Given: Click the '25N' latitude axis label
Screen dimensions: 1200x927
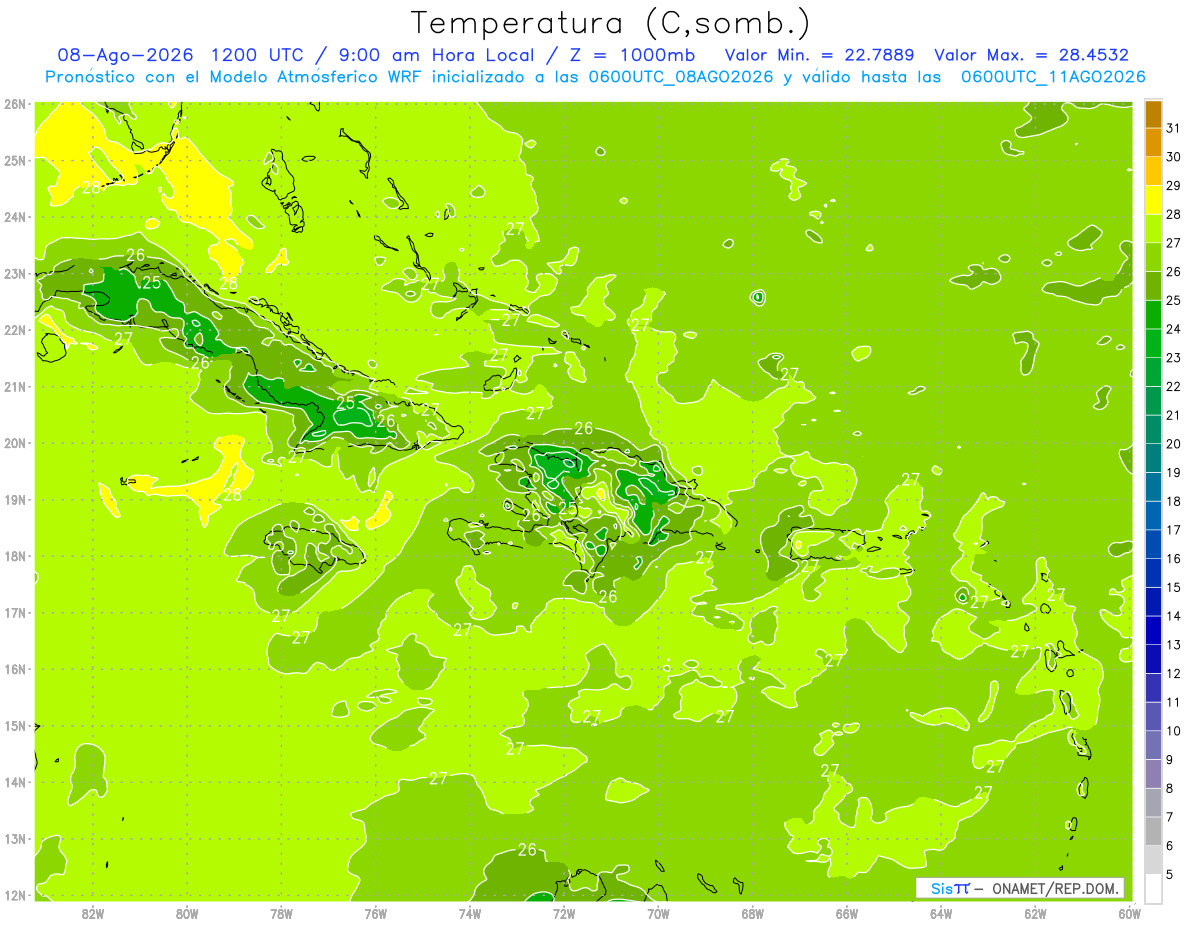Looking at the screenshot, I should [15, 160].
